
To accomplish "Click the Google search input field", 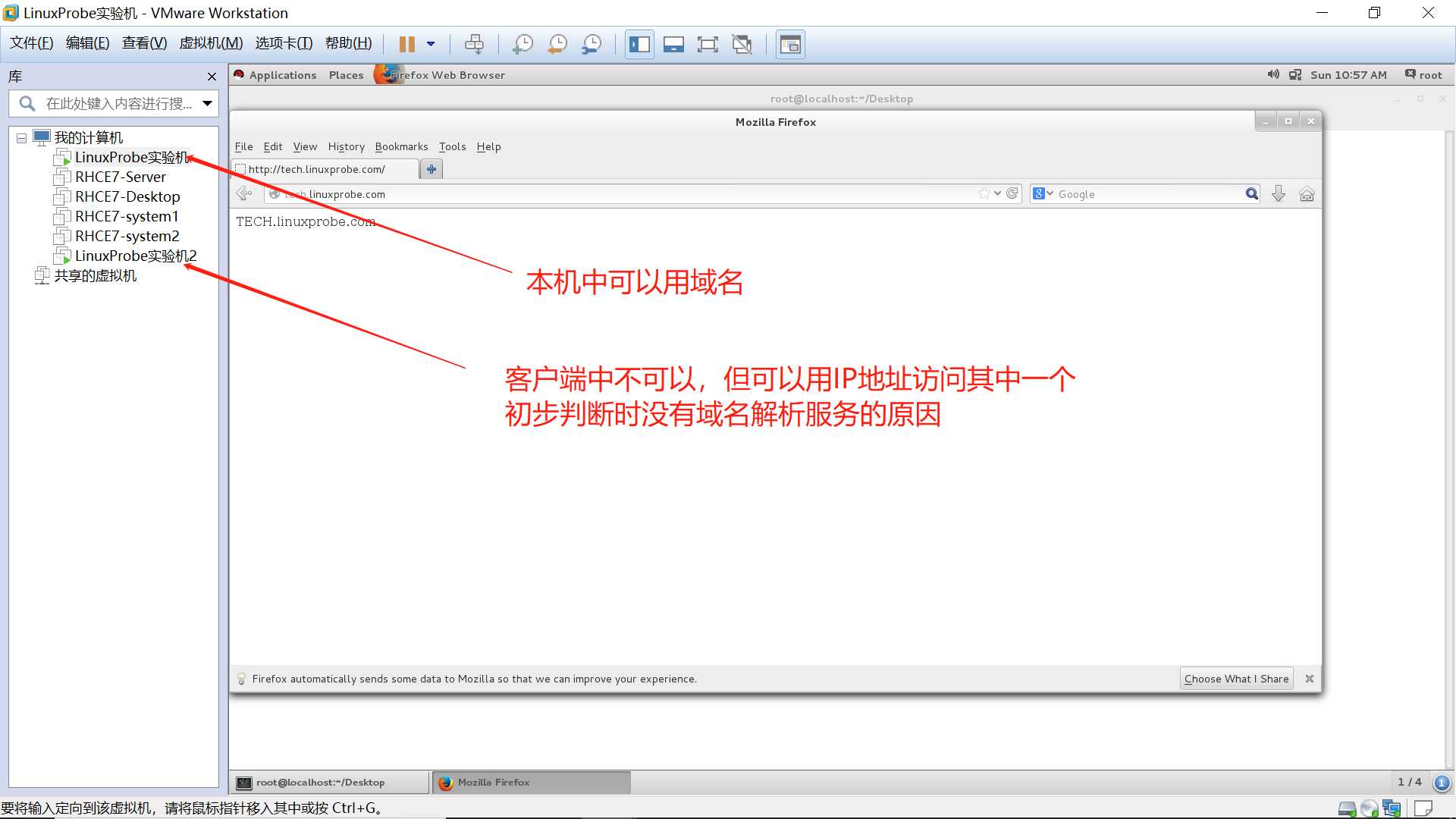I will 1149,194.
